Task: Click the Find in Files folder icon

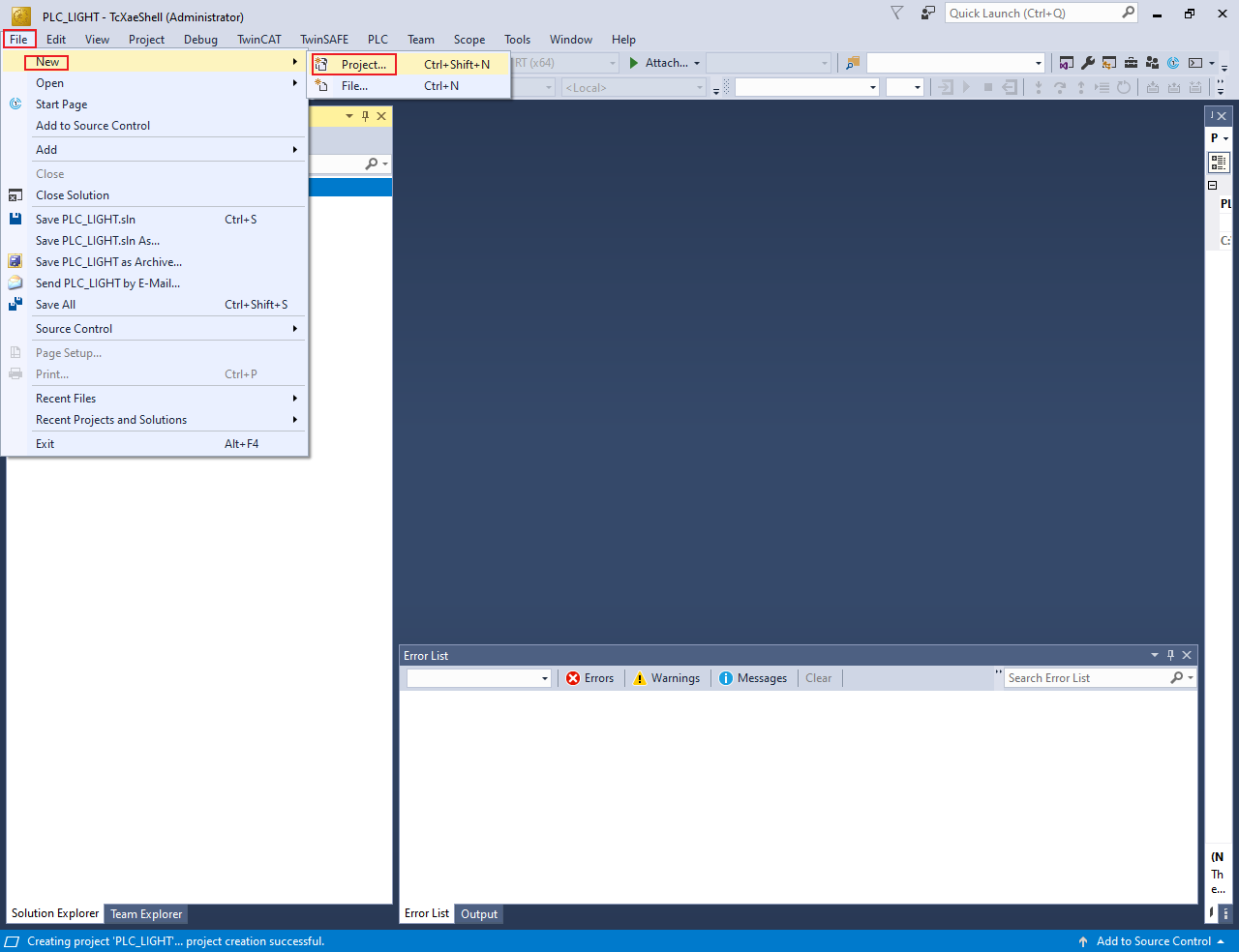Action: tap(852, 63)
